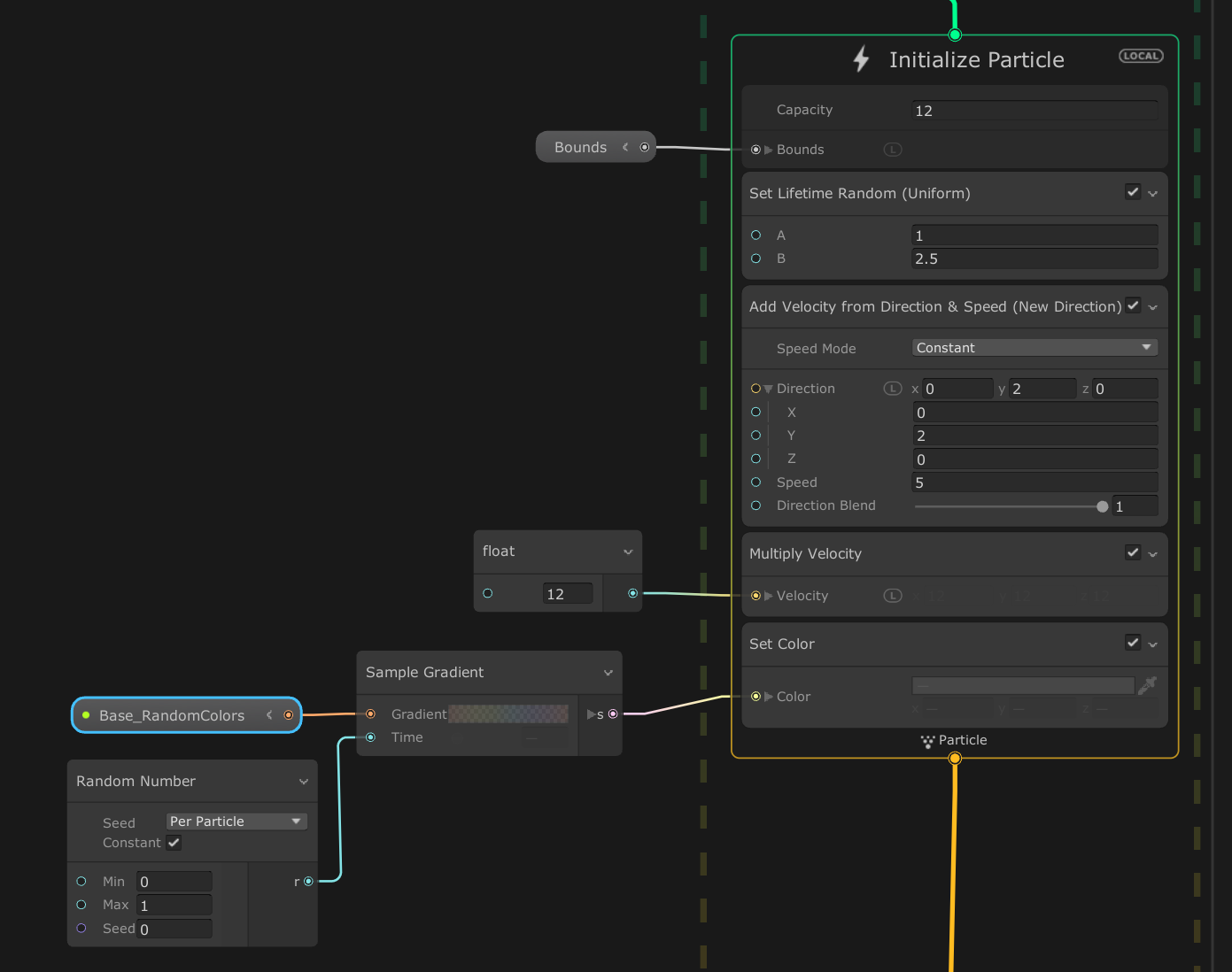Open the Speed Mode Constant dropdown
Screen dimensions: 1232x972
click(x=1034, y=348)
